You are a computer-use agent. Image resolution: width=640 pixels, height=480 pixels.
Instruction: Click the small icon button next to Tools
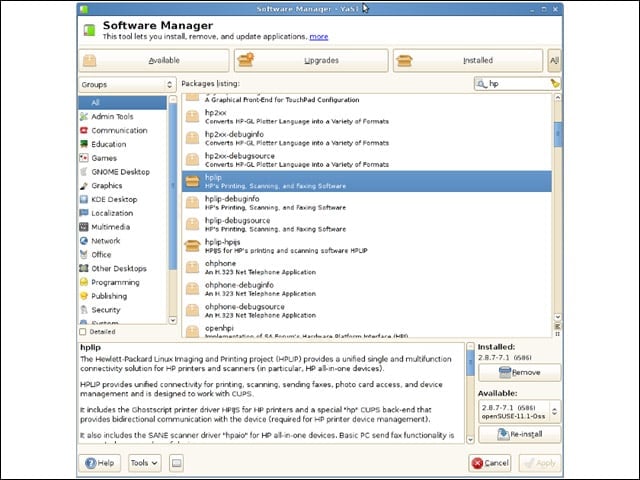[x=176, y=463]
